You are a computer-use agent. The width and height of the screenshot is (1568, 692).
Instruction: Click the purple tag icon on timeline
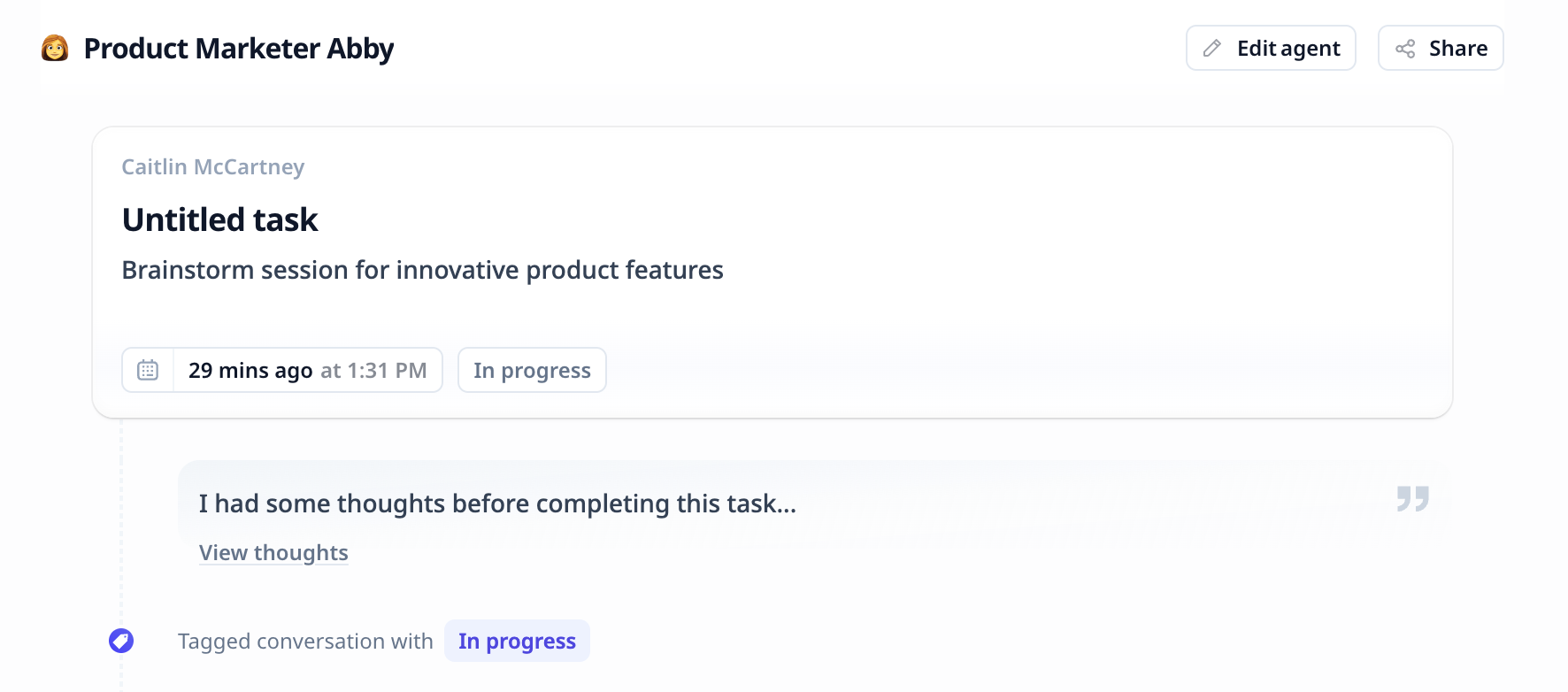point(121,641)
